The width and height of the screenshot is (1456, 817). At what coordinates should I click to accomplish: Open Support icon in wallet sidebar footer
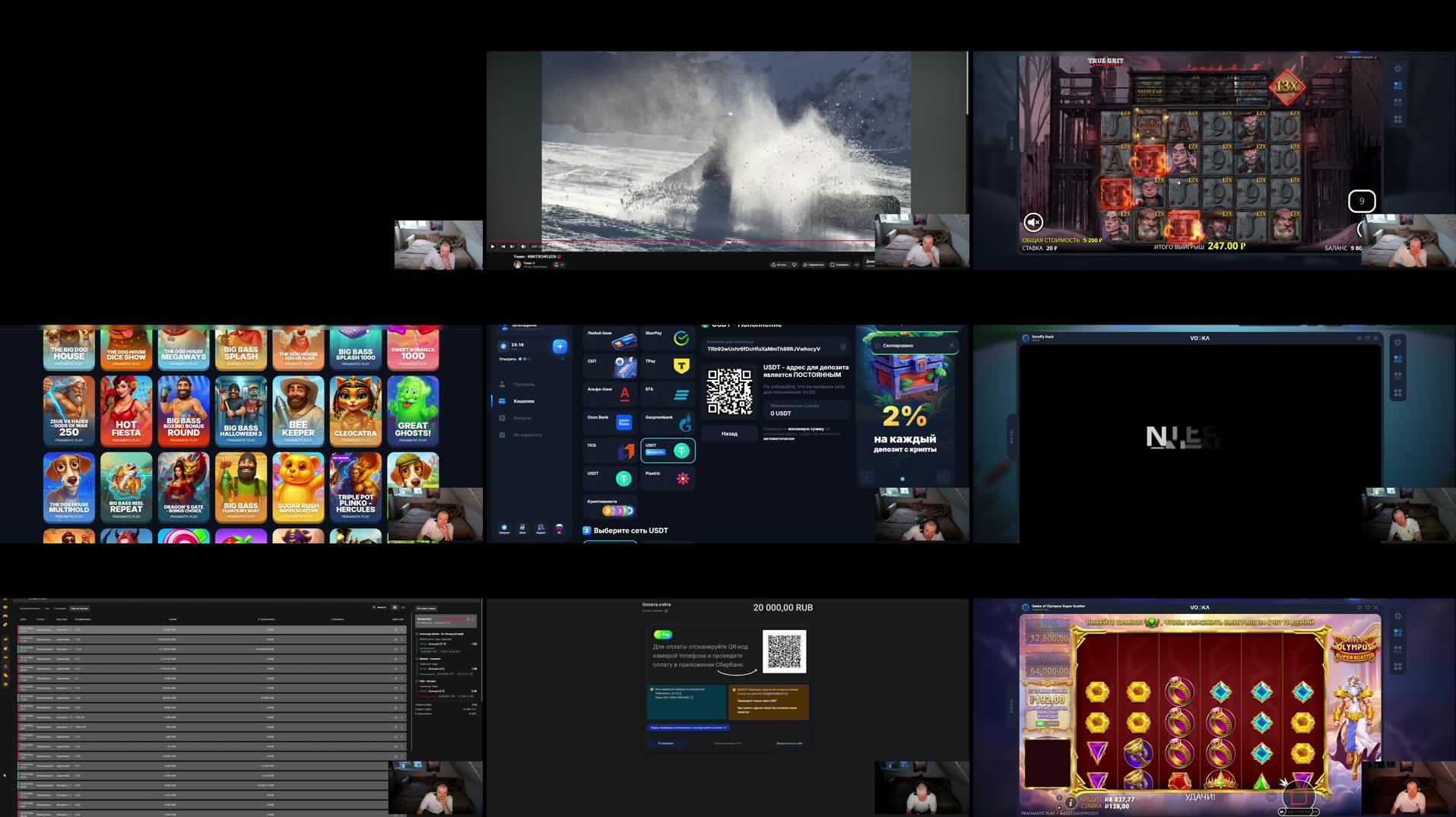click(541, 527)
